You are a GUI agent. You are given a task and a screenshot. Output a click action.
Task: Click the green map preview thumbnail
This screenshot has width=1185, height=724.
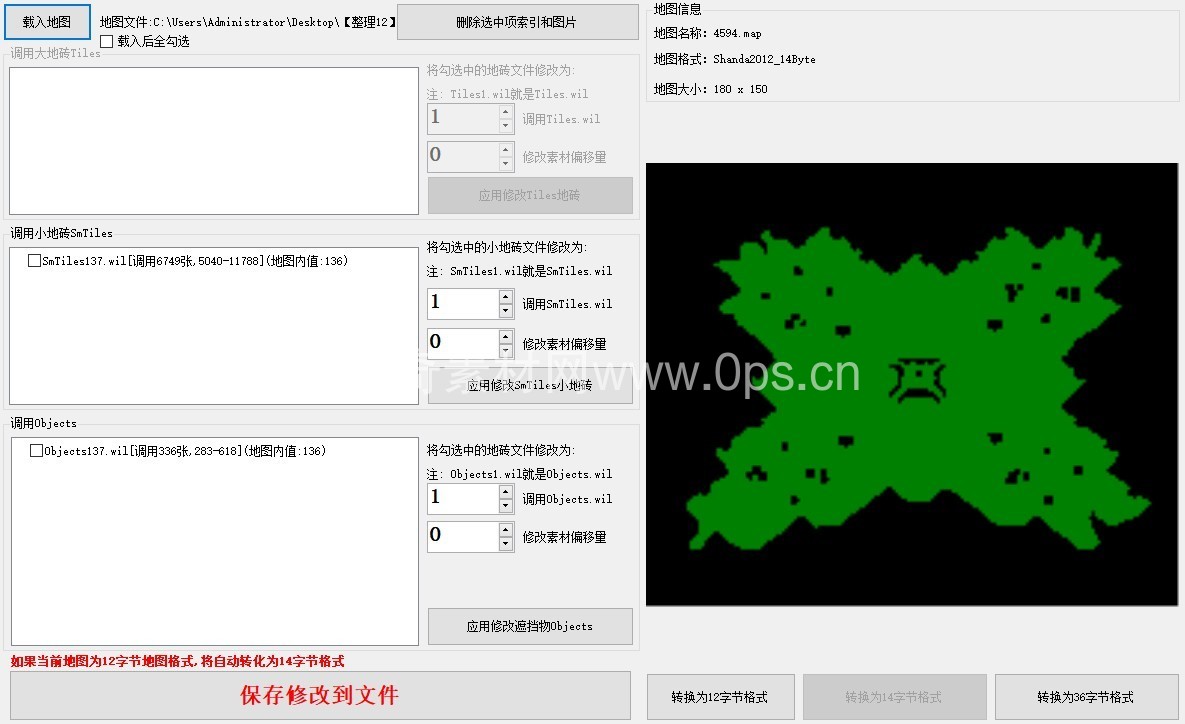911,384
